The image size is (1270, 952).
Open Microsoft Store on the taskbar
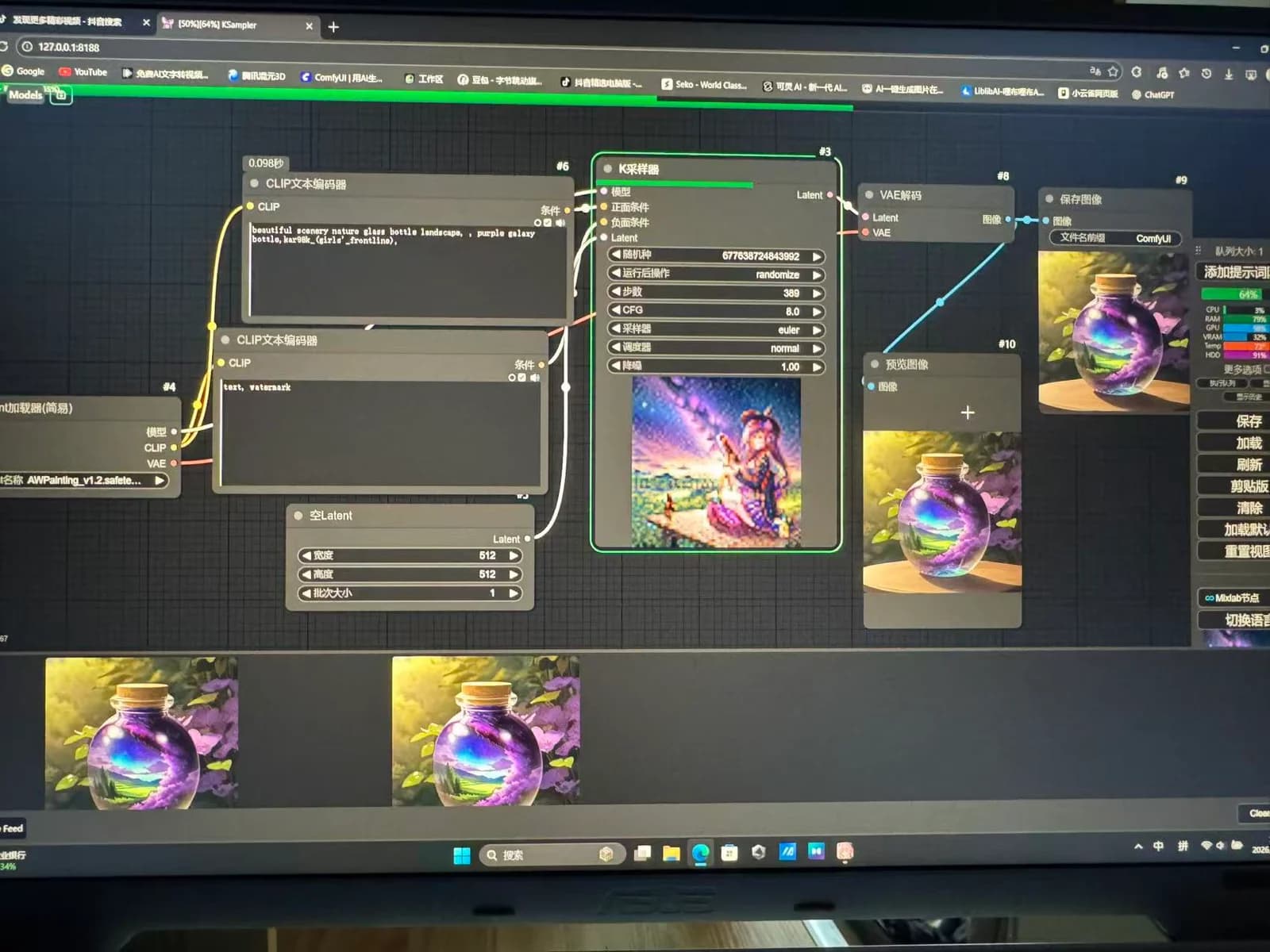coord(729,853)
